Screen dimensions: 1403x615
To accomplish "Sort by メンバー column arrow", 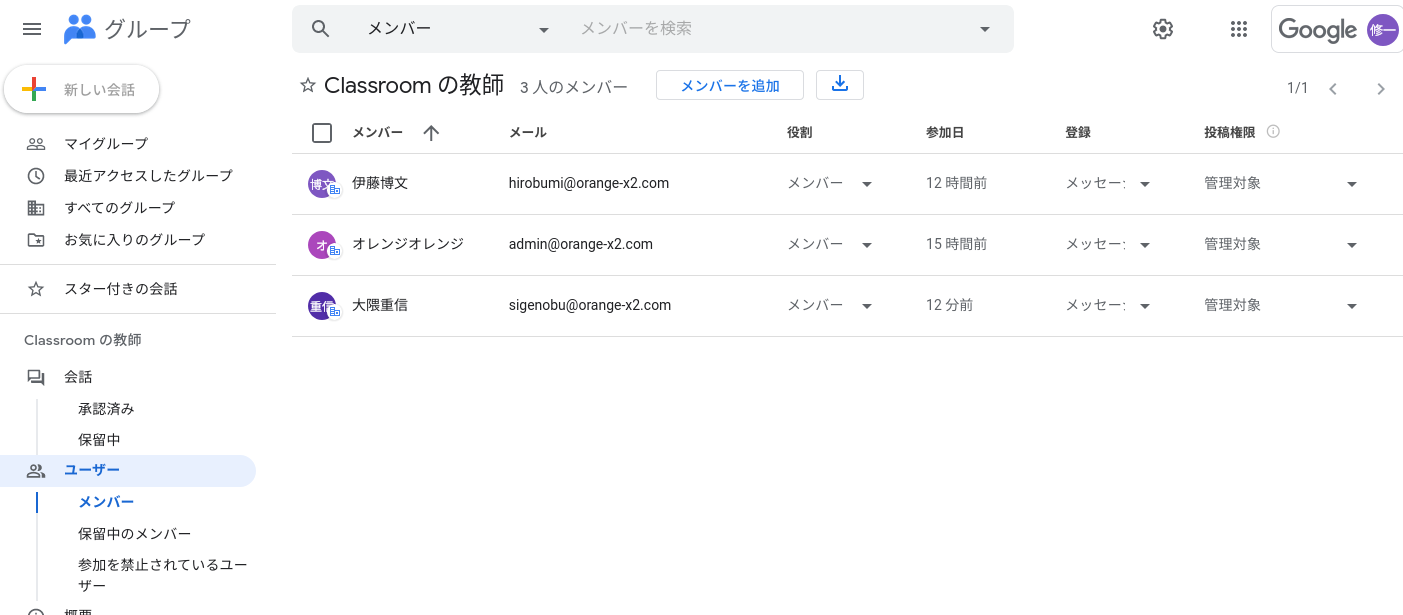I will click(x=431, y=133).
